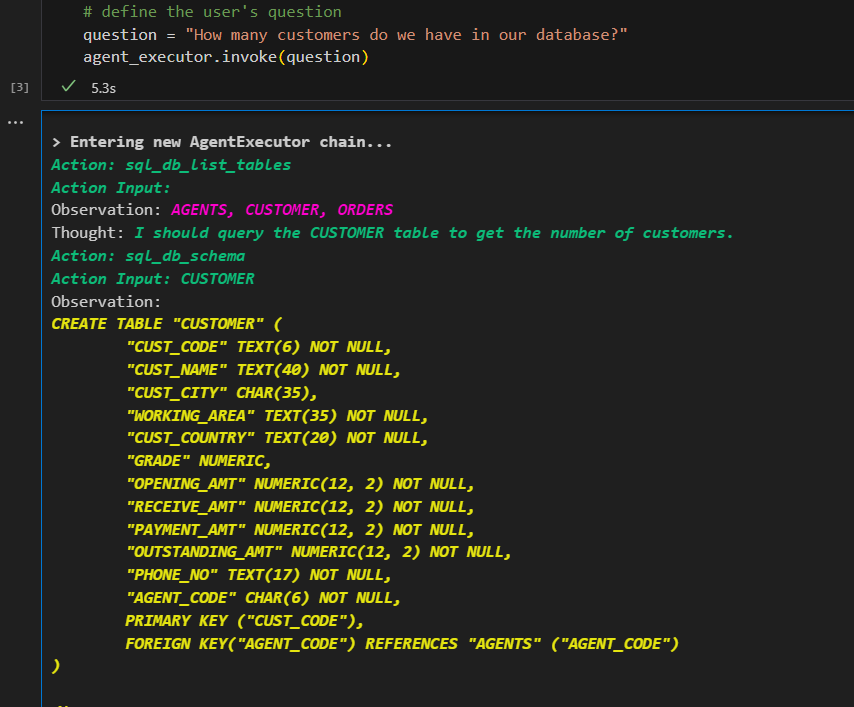Place cursor in the question string line
The width and height of the screenshot is (854, 707).
point(355,35)
